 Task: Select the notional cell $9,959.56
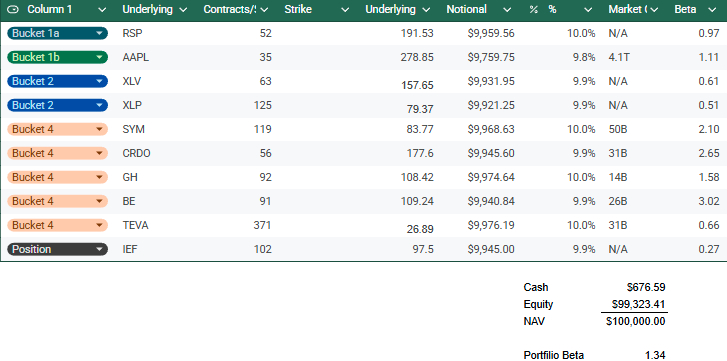tap(491, 33)
